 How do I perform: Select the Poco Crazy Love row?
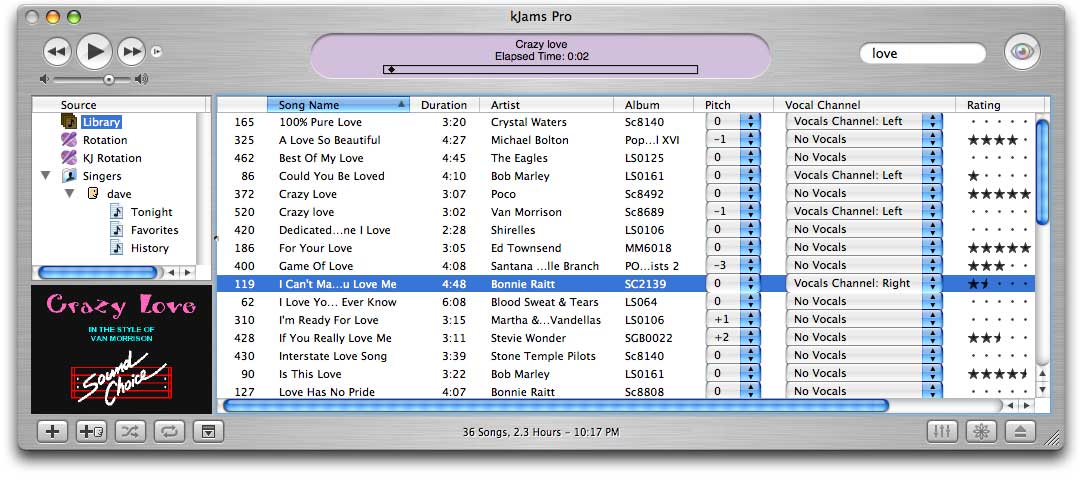[626, 194]
